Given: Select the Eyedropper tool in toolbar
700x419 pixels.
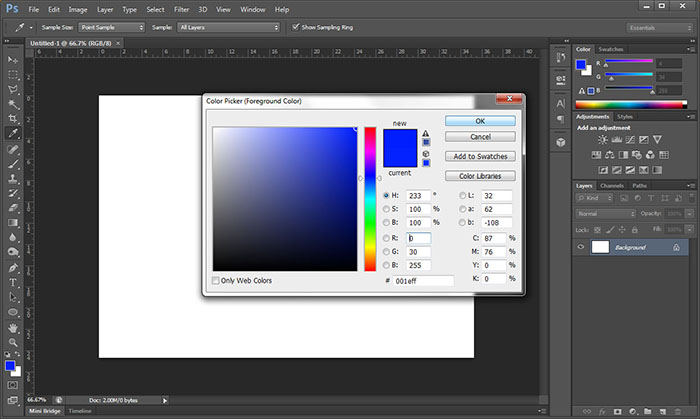Looking at the screenshot, I should [13, 133].
